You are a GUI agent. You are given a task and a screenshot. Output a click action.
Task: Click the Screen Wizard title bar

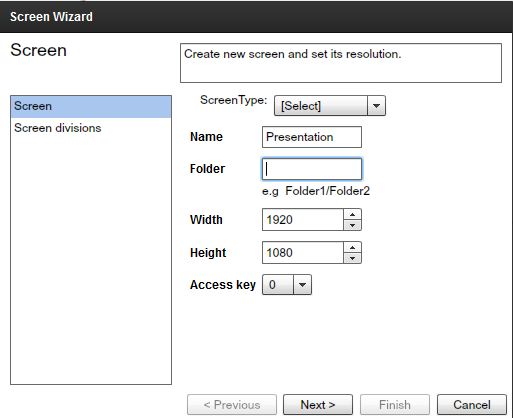[x=256, y=16]
